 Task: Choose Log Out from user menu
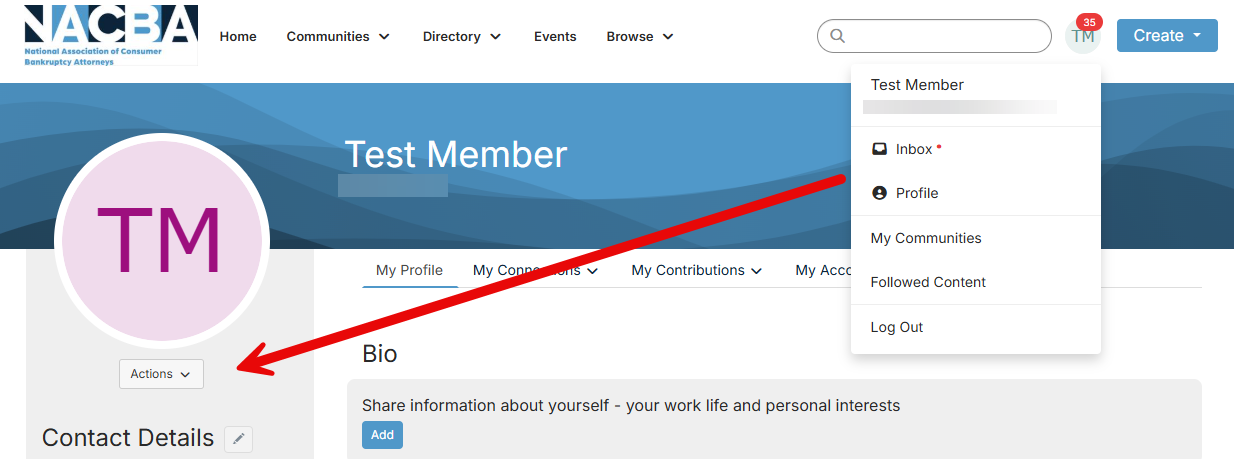897,327
